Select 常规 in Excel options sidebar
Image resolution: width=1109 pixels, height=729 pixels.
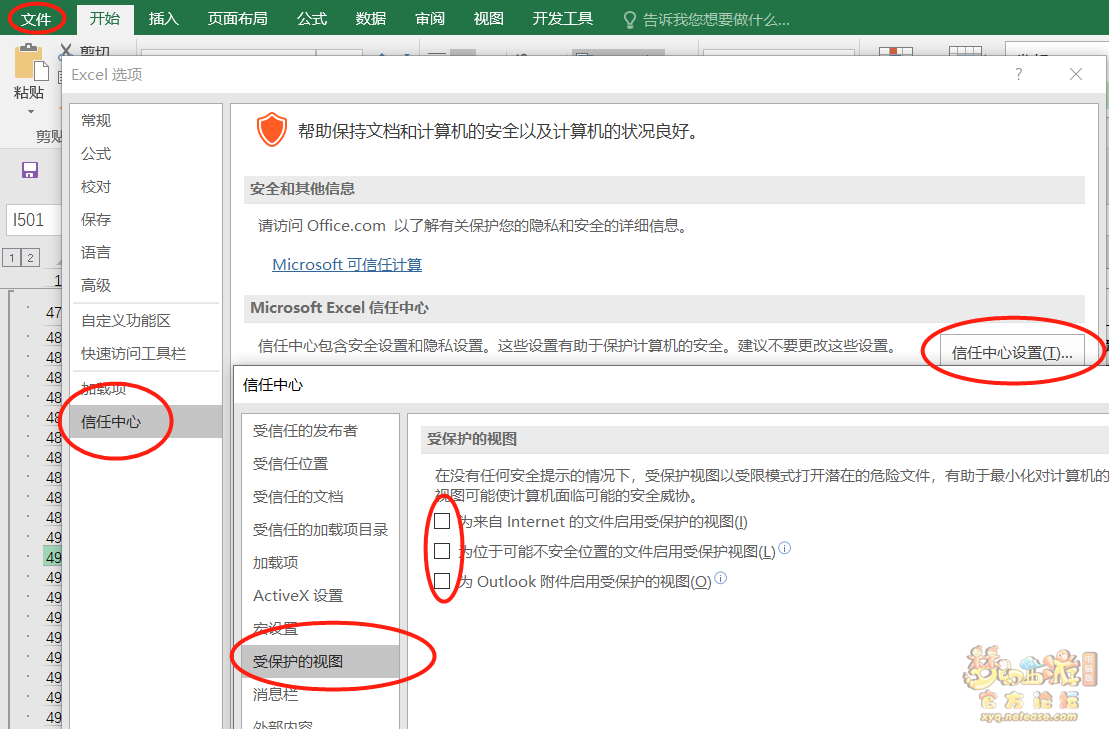tap(146, 121)
